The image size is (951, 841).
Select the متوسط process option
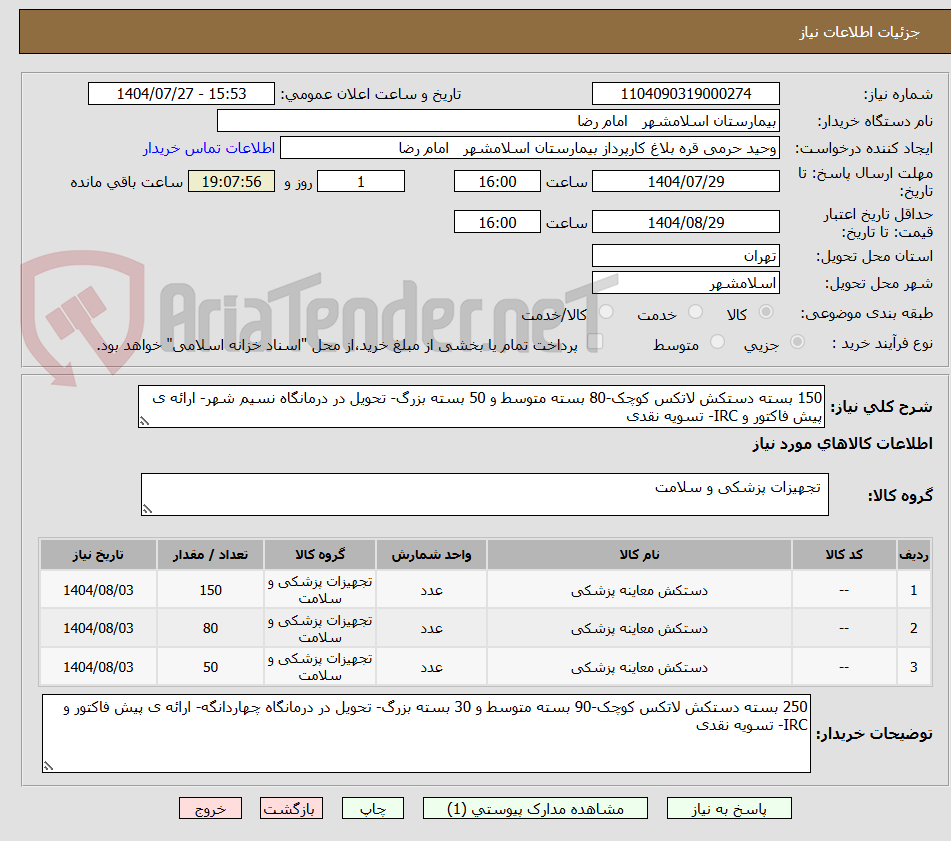coord(716,342)
